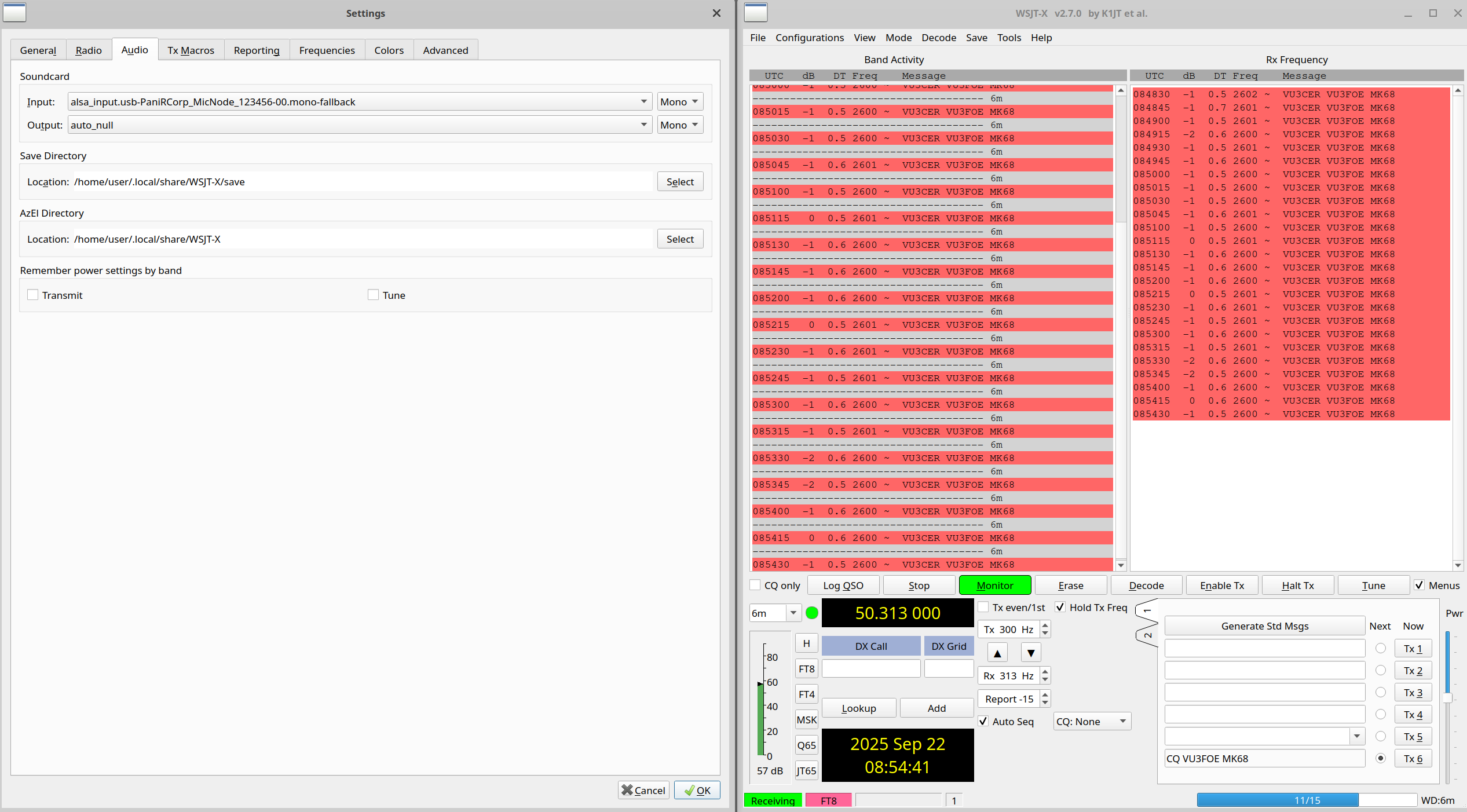
Task: Open the CQ: None dropdown
Action: click(1092, 721)
